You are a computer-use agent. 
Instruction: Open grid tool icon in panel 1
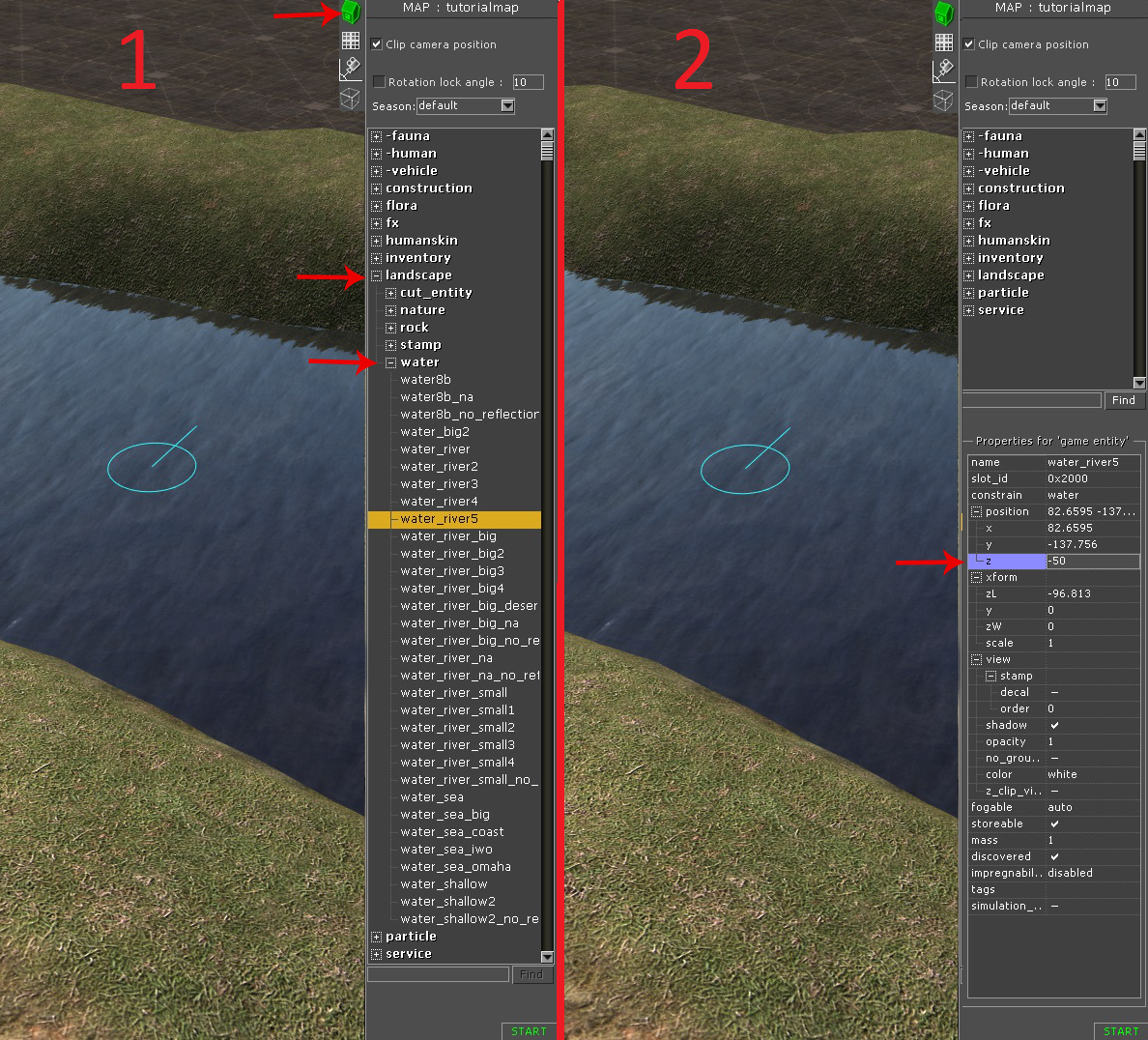pos(351,41)
